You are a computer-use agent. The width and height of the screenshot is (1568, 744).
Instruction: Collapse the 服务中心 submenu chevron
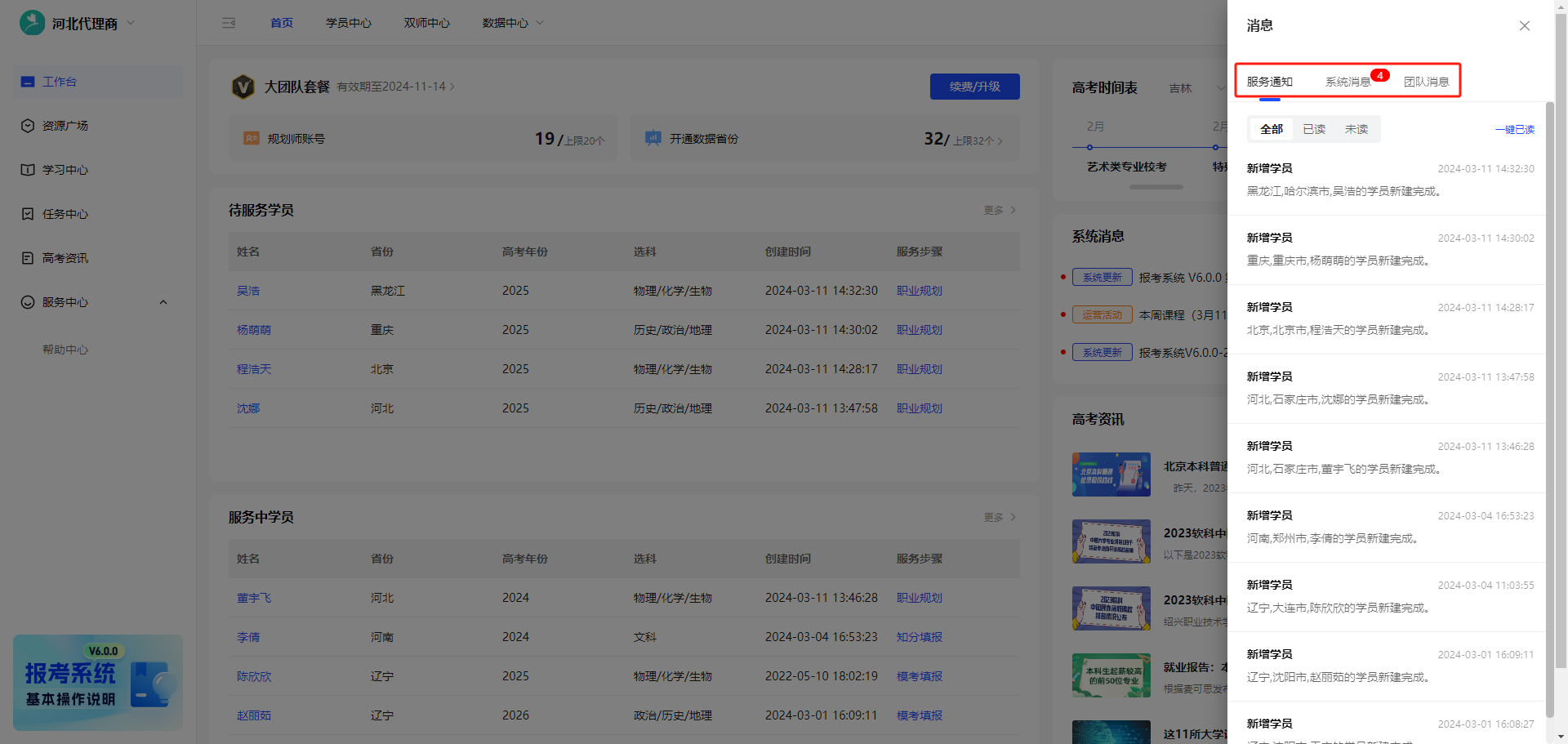[163, 302]
